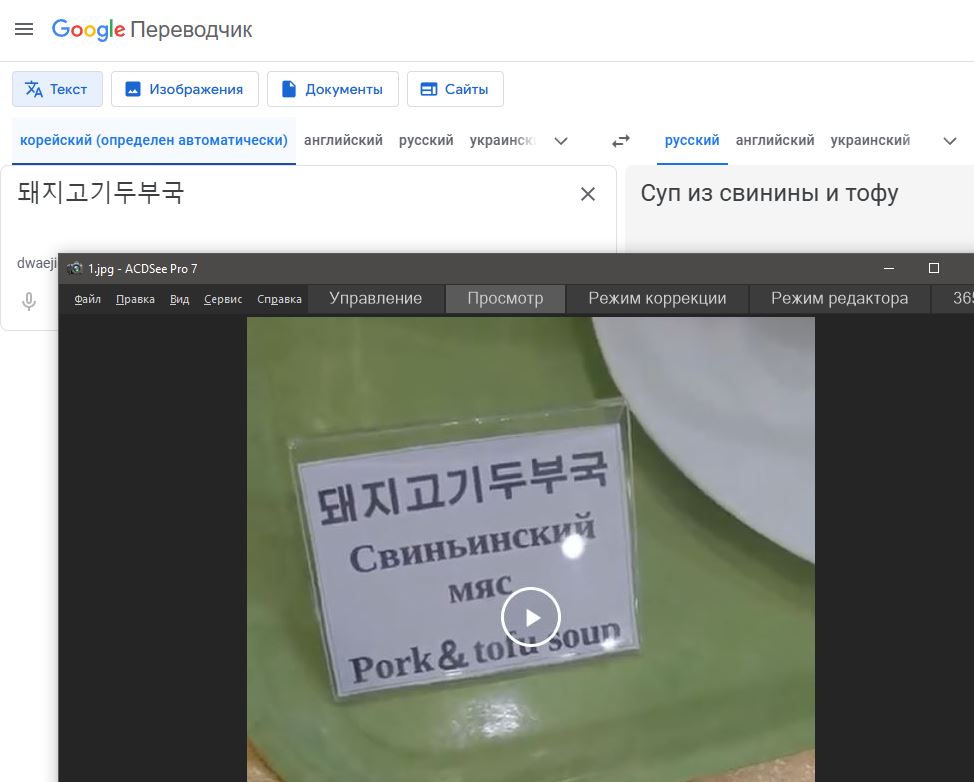
Task: Select английский as target language
Action: [775, 140]
